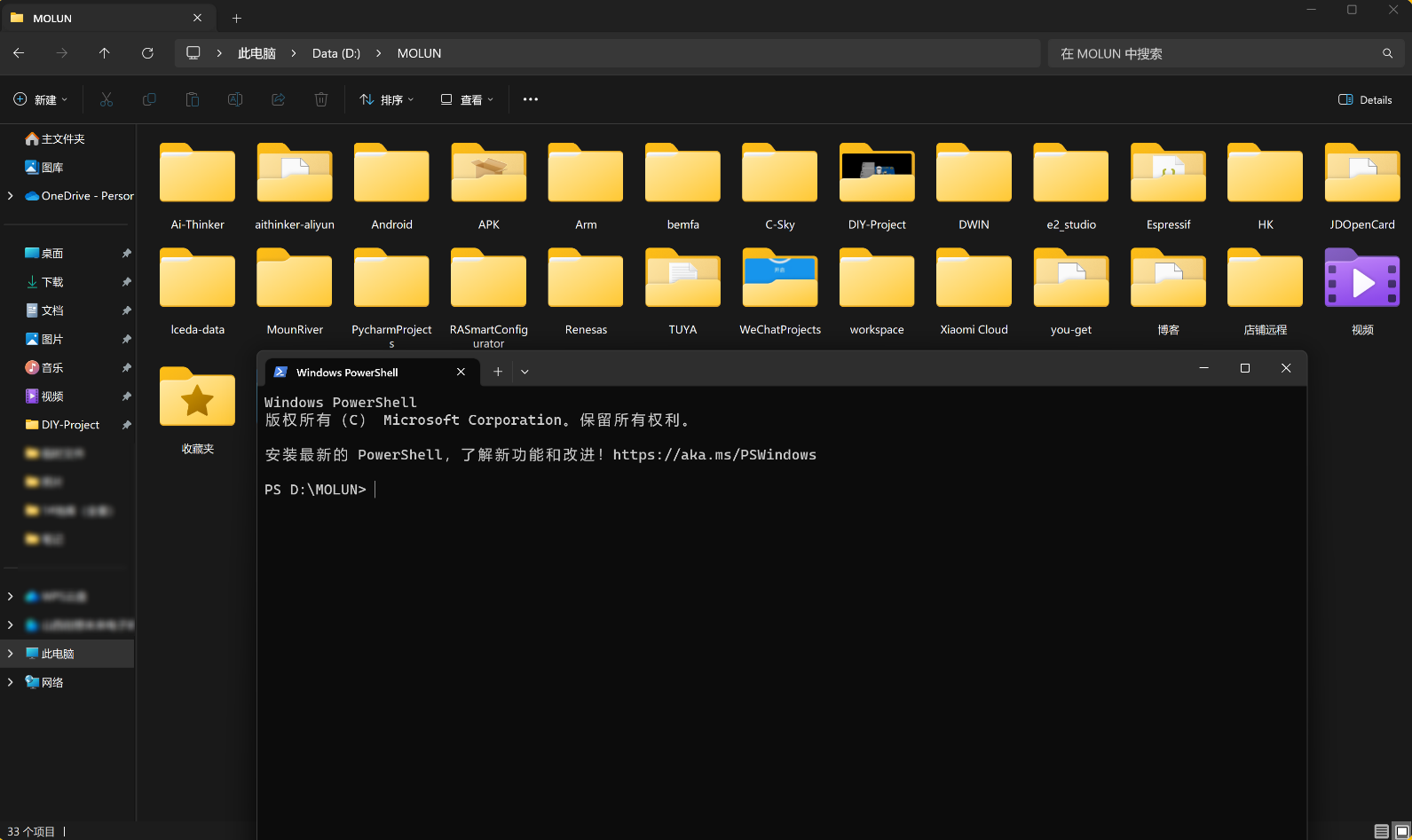
Task: Select the MOLUN Explorer tab
Action: [x=106, y=18]
